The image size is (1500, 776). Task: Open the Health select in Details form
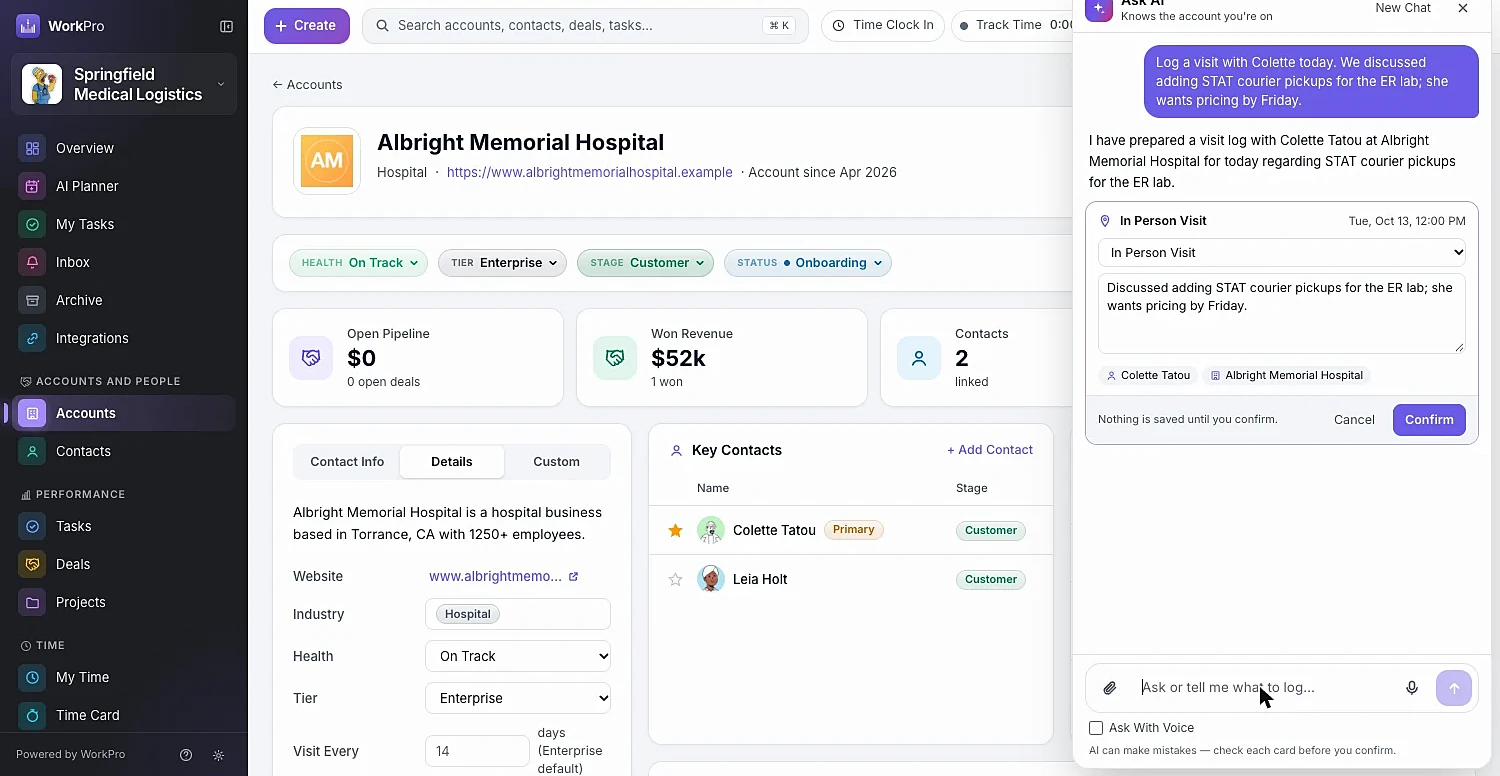(x=518, y=656)
